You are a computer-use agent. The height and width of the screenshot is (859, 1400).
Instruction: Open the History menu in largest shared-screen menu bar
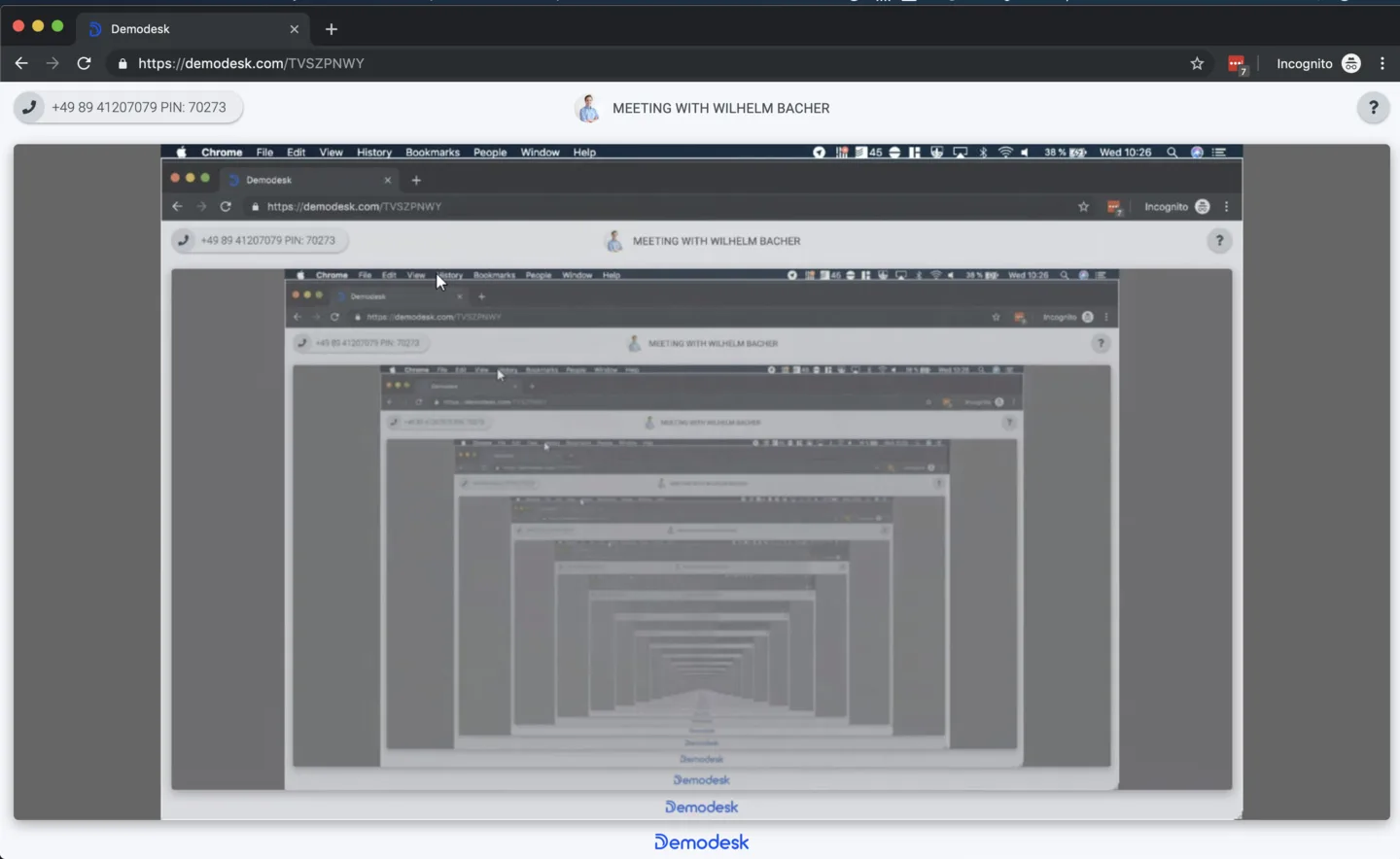[374, 153]
